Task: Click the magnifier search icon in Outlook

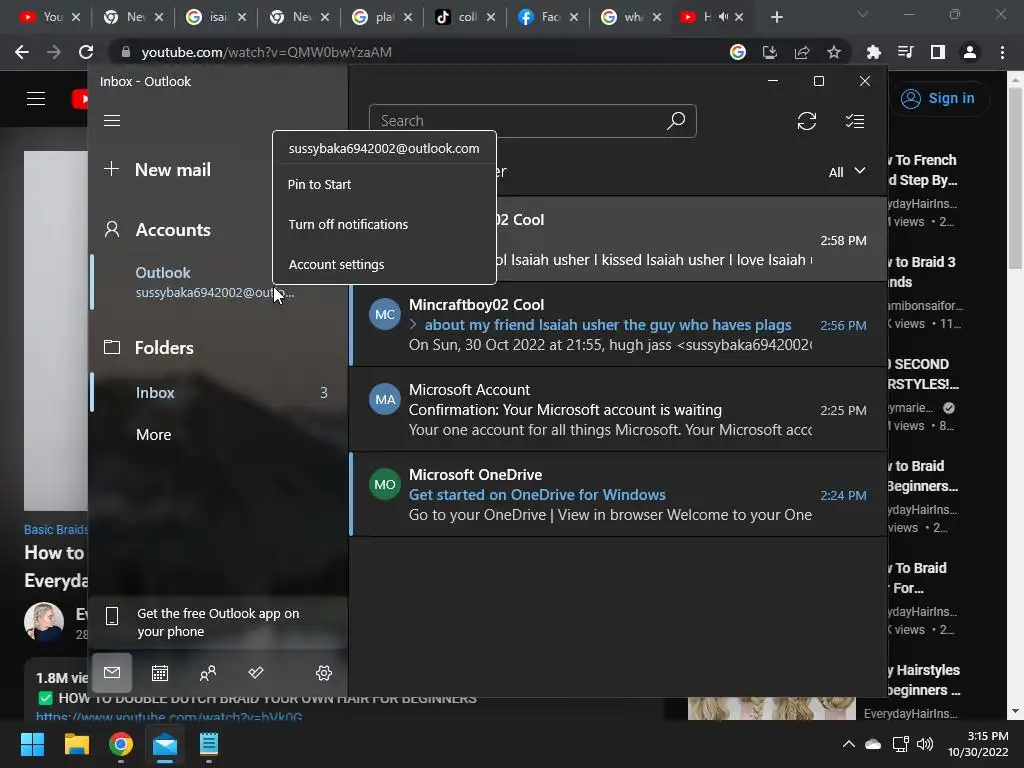Action: tap(676, 120)
